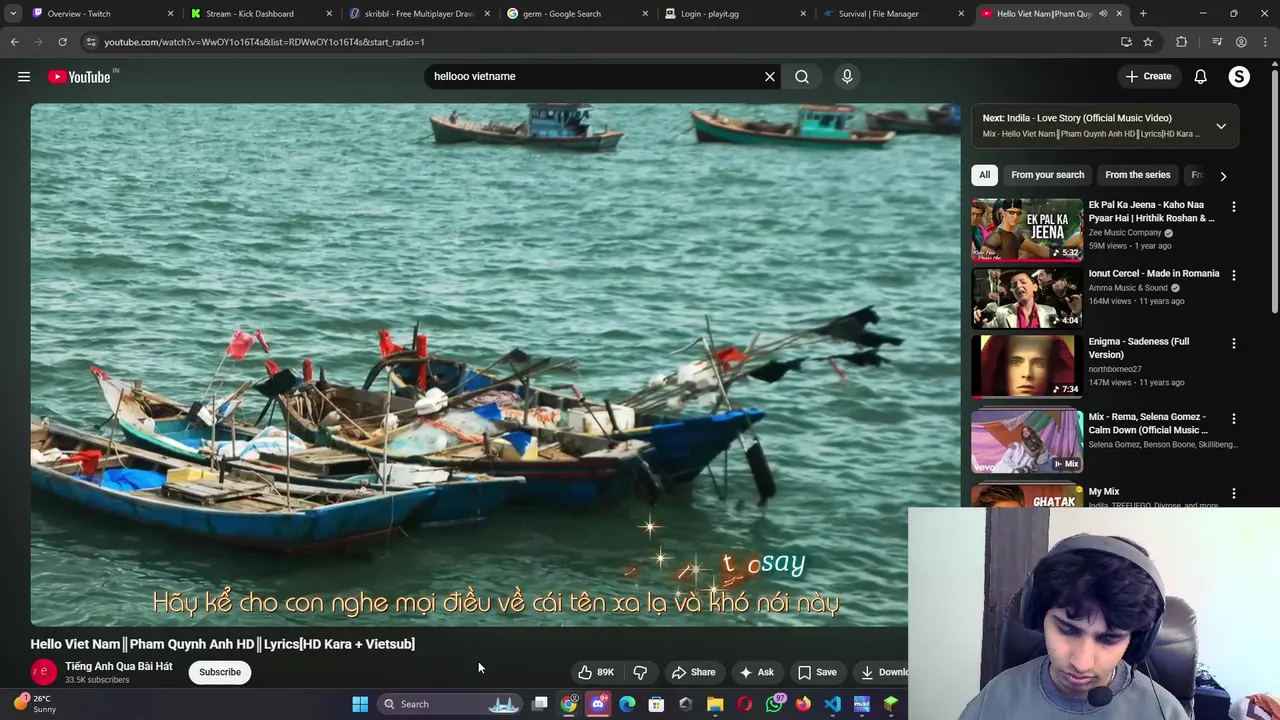Switch to Stream - Kick Dashboard tab
The height and width of the screenshot is (720, 1280).
pyautogui.click(x=260, y=14)
